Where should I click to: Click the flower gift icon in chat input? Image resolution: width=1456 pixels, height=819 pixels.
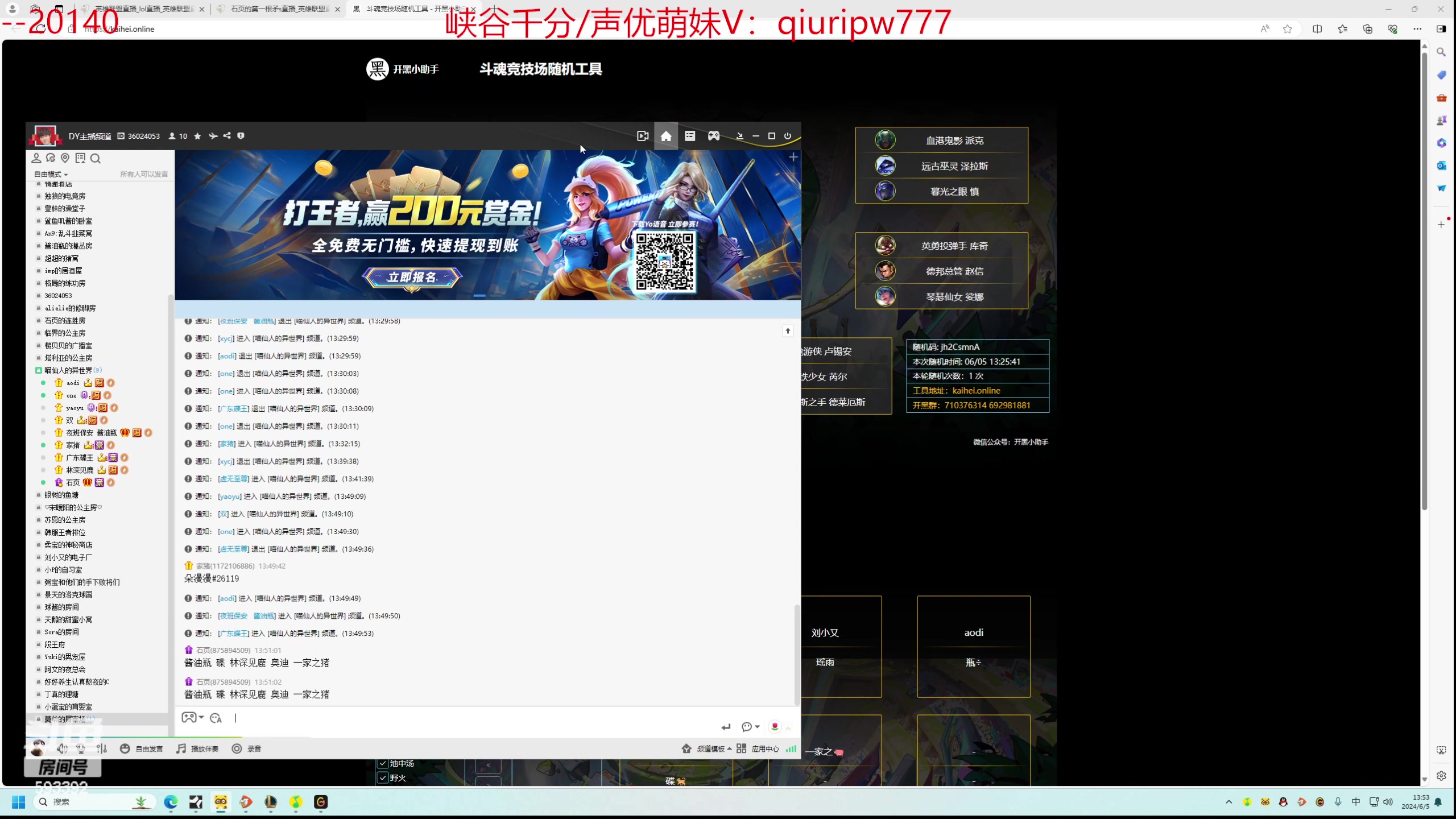point(775,726)
